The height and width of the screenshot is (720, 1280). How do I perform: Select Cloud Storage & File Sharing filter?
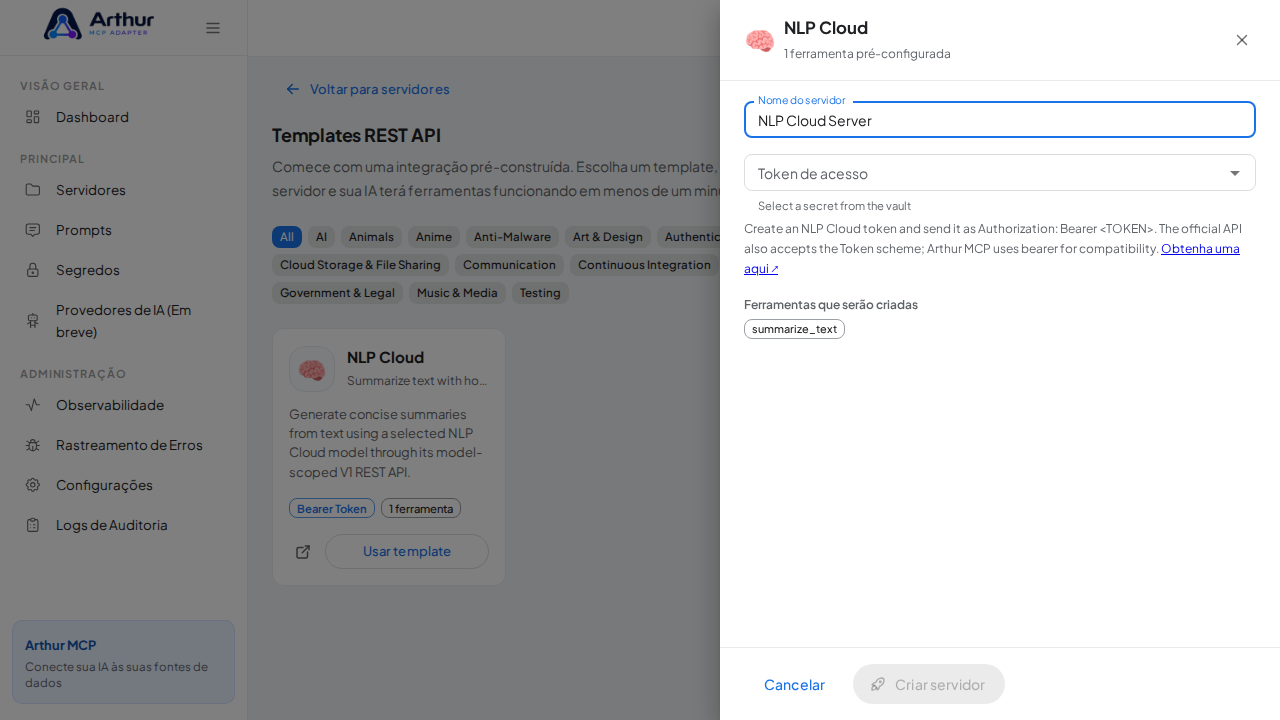[360, 265]
